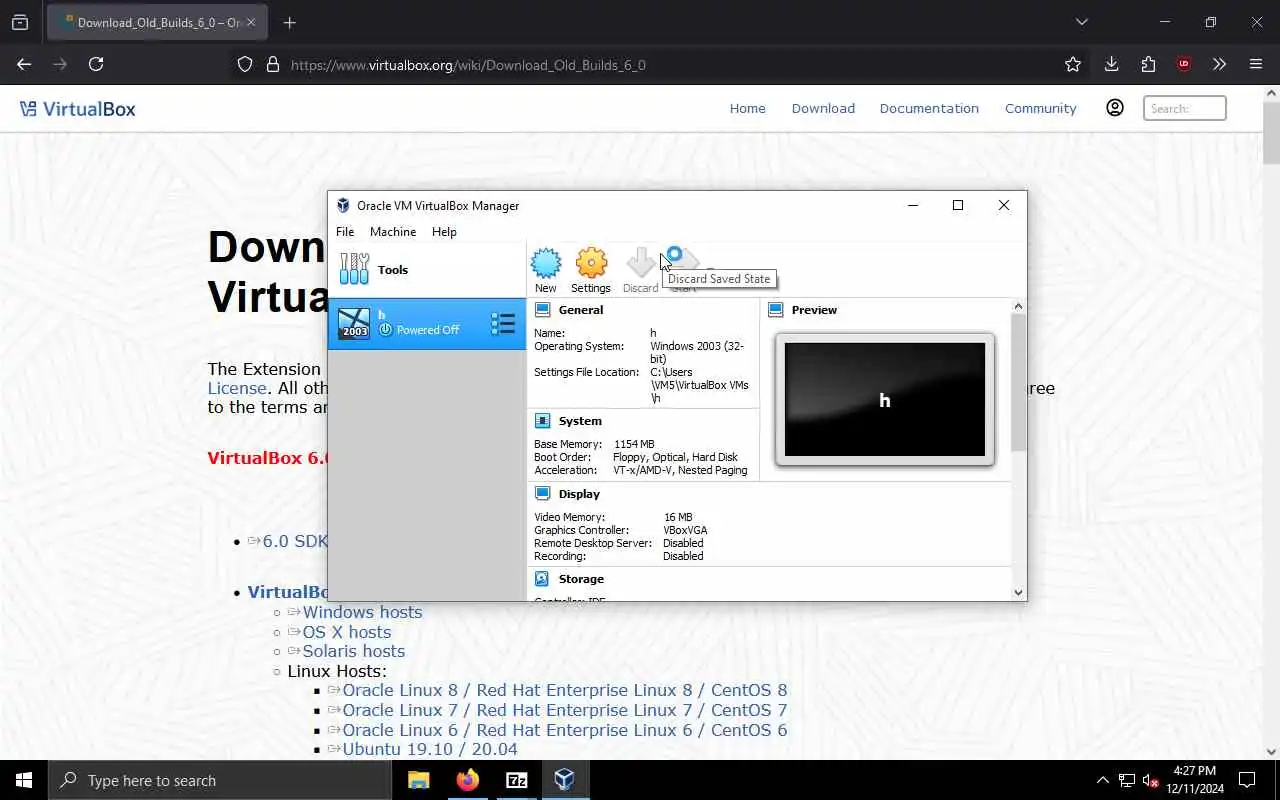
Task: Open Oracle Linux 7 / CentOS 7 link
Action: pyautogui.click(x=564, y=710)
